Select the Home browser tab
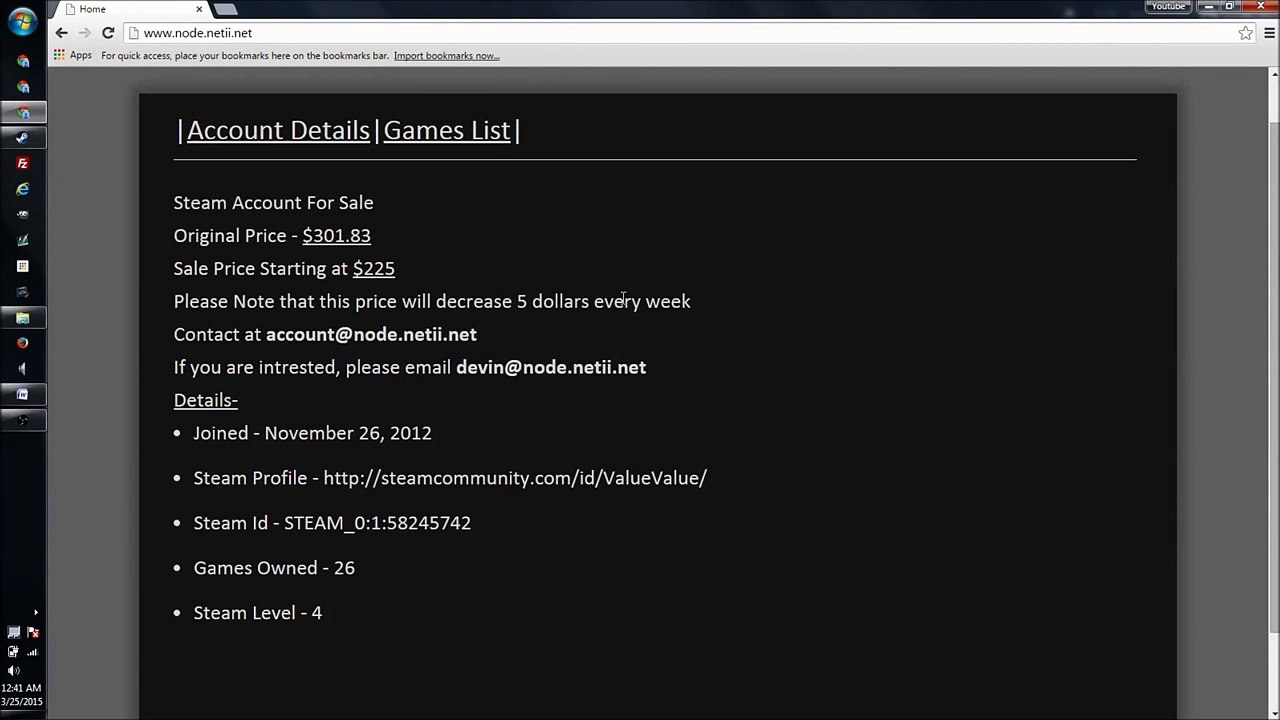1280x720 pixels. [x=132, y=9]
